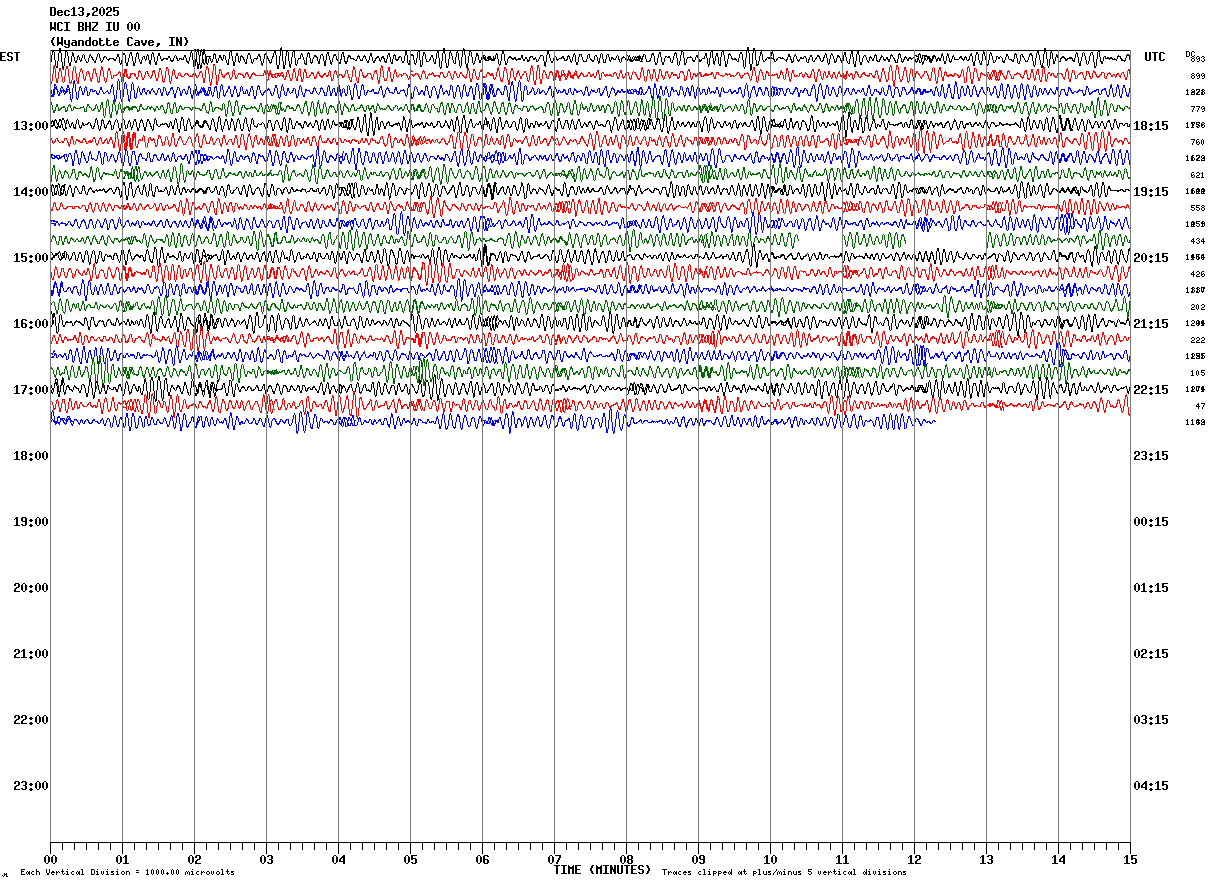Viewport: 1210px width, 886px height.
Task: Click the 13:00 EST time label
Action: click(31, 126)
